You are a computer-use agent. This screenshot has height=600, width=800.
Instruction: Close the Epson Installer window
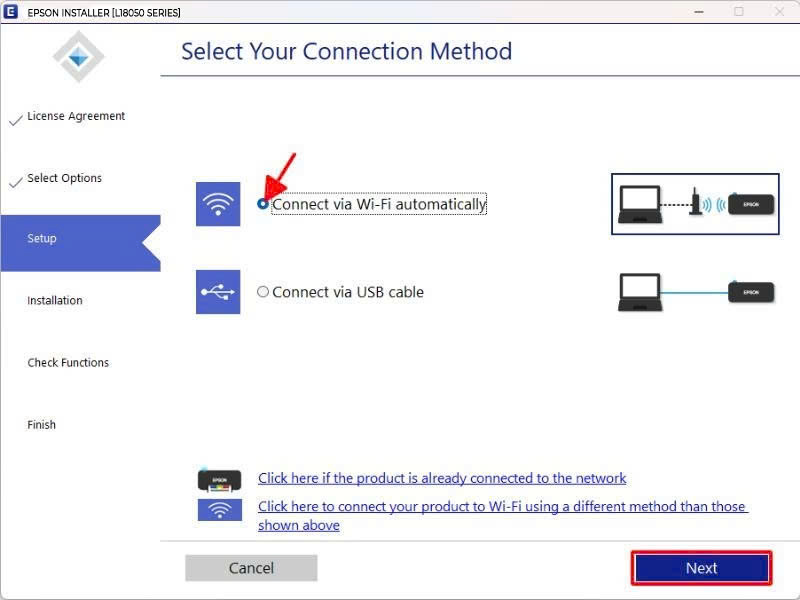(779, 11)
